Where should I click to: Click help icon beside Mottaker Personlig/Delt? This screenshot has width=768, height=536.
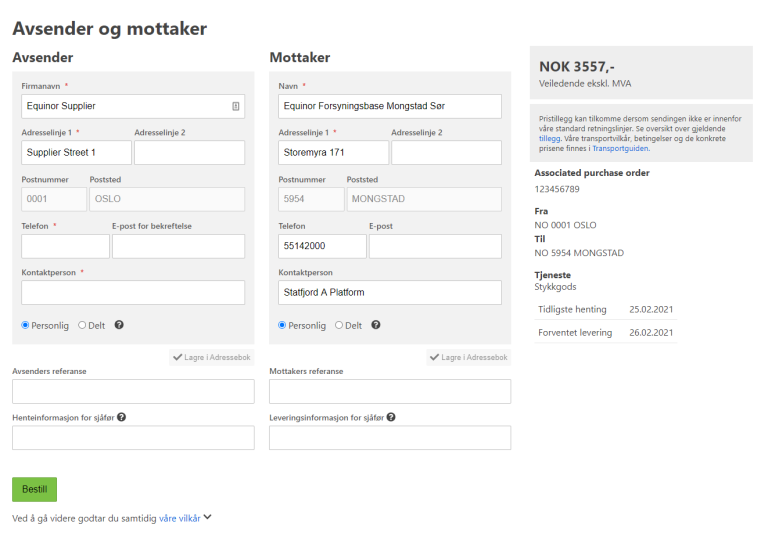tap(376, 325)
